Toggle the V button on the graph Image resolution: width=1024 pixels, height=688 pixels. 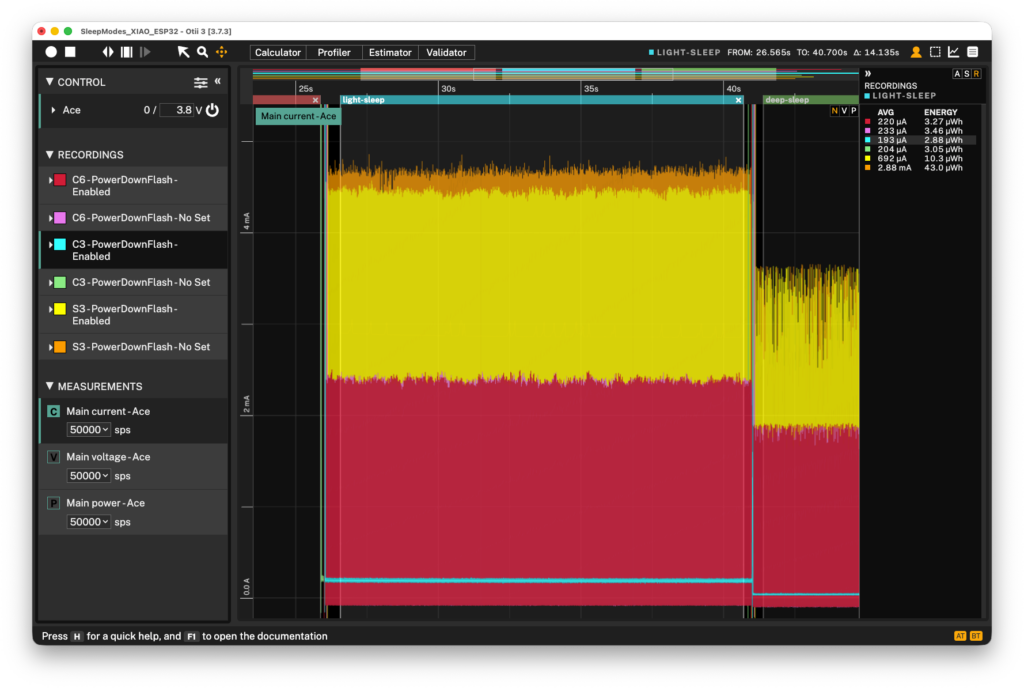(x=844, y=111)
